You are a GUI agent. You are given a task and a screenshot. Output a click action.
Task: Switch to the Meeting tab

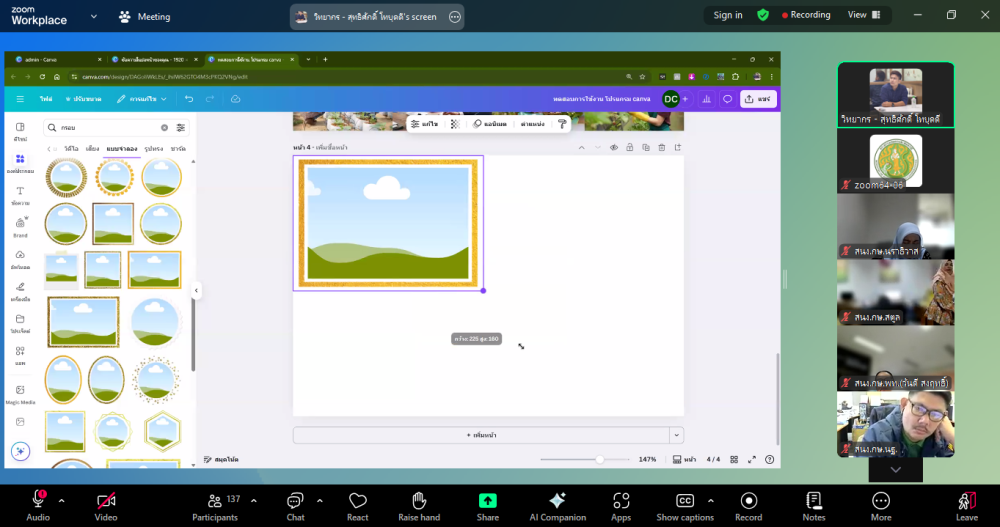[x=145, y=17]
